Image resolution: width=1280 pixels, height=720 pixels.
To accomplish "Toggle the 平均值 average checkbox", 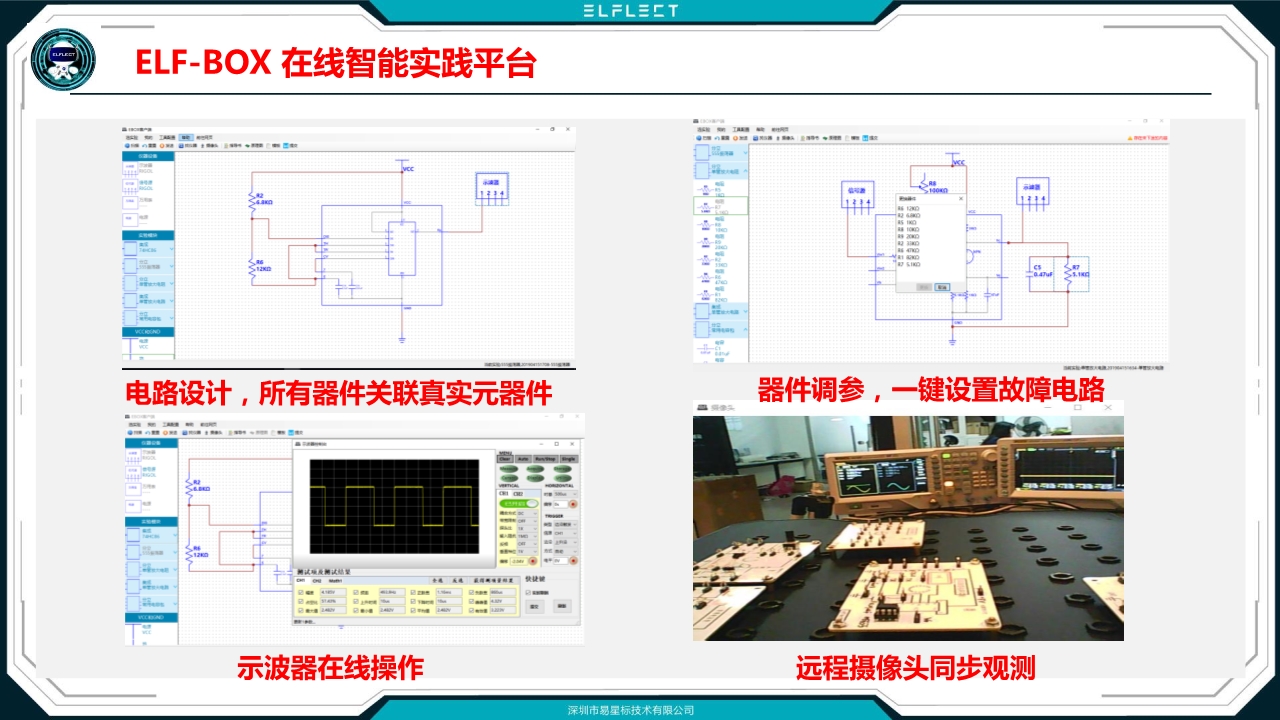I will (413, 610).
